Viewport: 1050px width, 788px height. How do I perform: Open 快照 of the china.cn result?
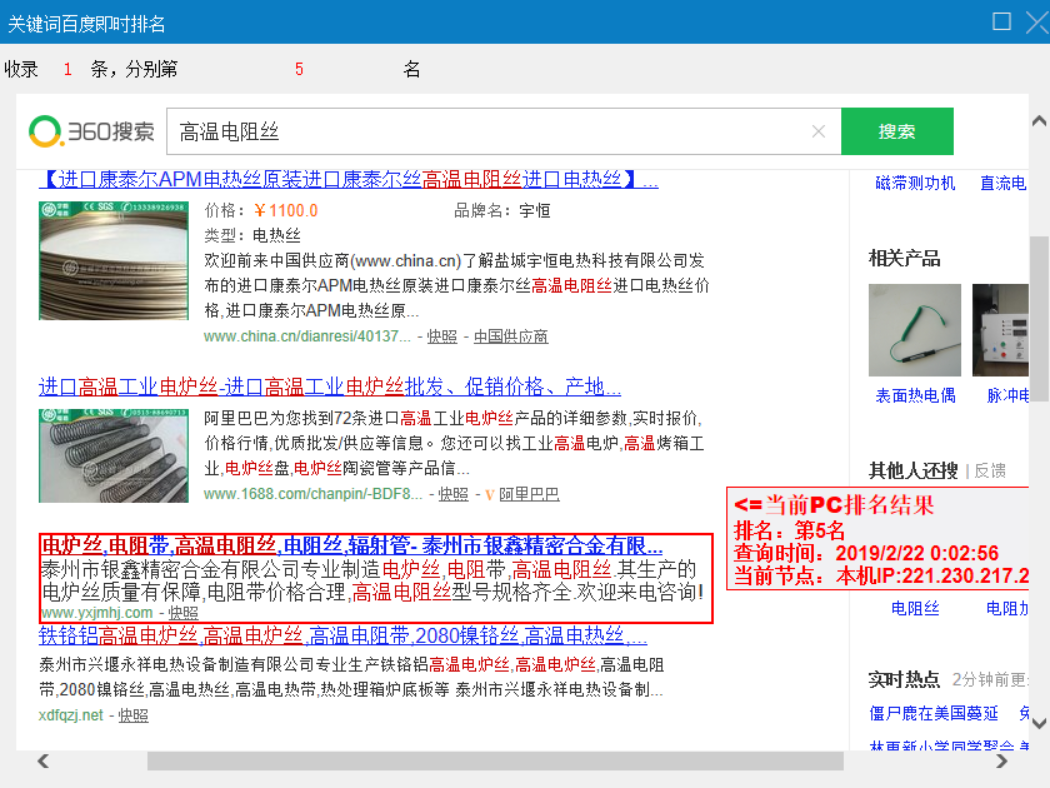[442, 337]
